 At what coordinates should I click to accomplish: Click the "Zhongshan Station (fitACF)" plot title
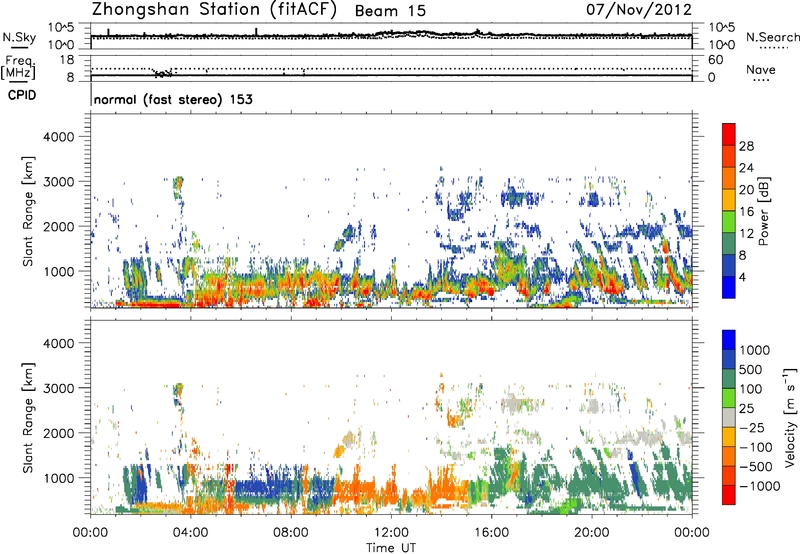(x=214, y=10)
